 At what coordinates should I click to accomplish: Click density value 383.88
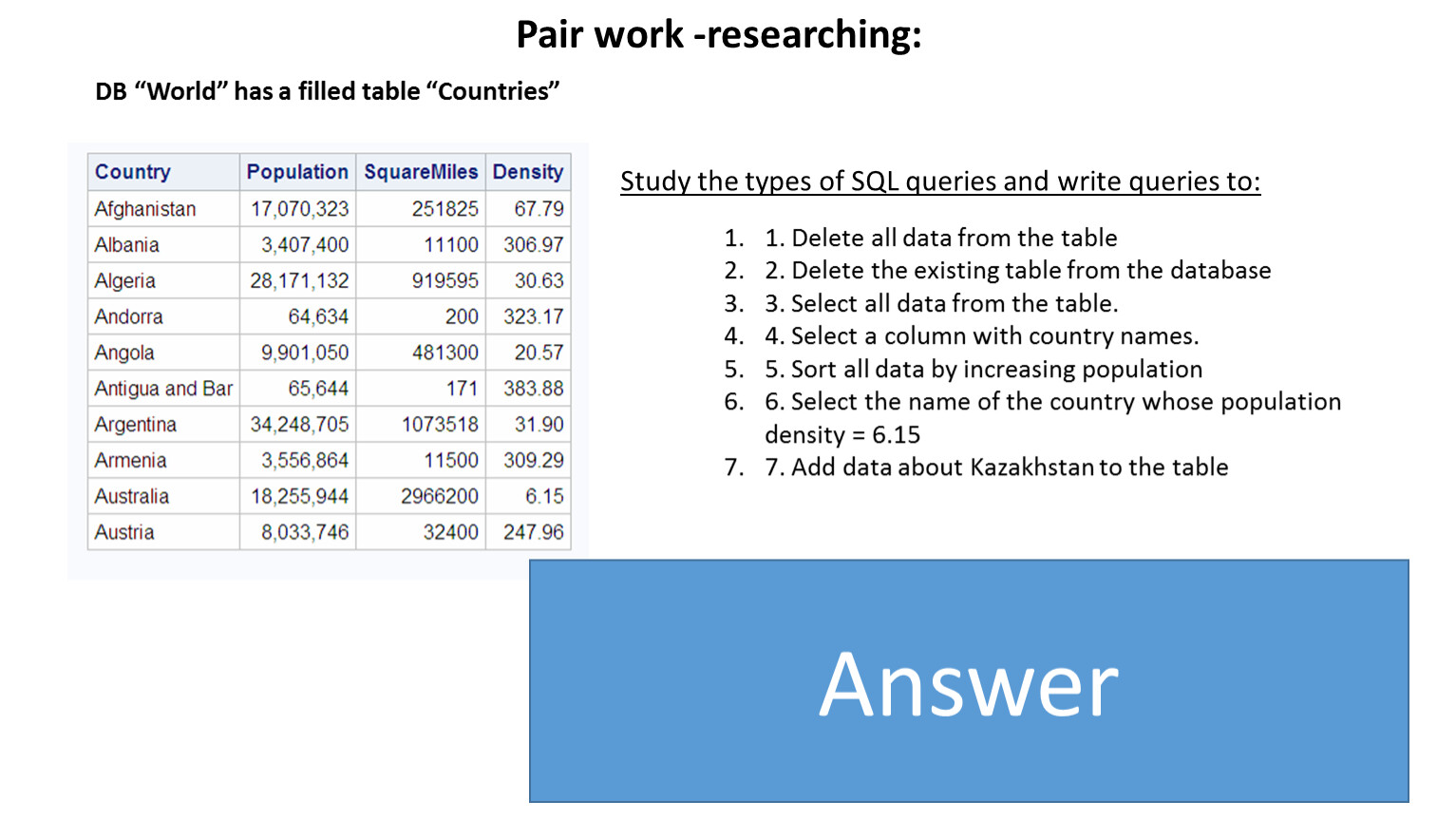click(x=534, y=389)
